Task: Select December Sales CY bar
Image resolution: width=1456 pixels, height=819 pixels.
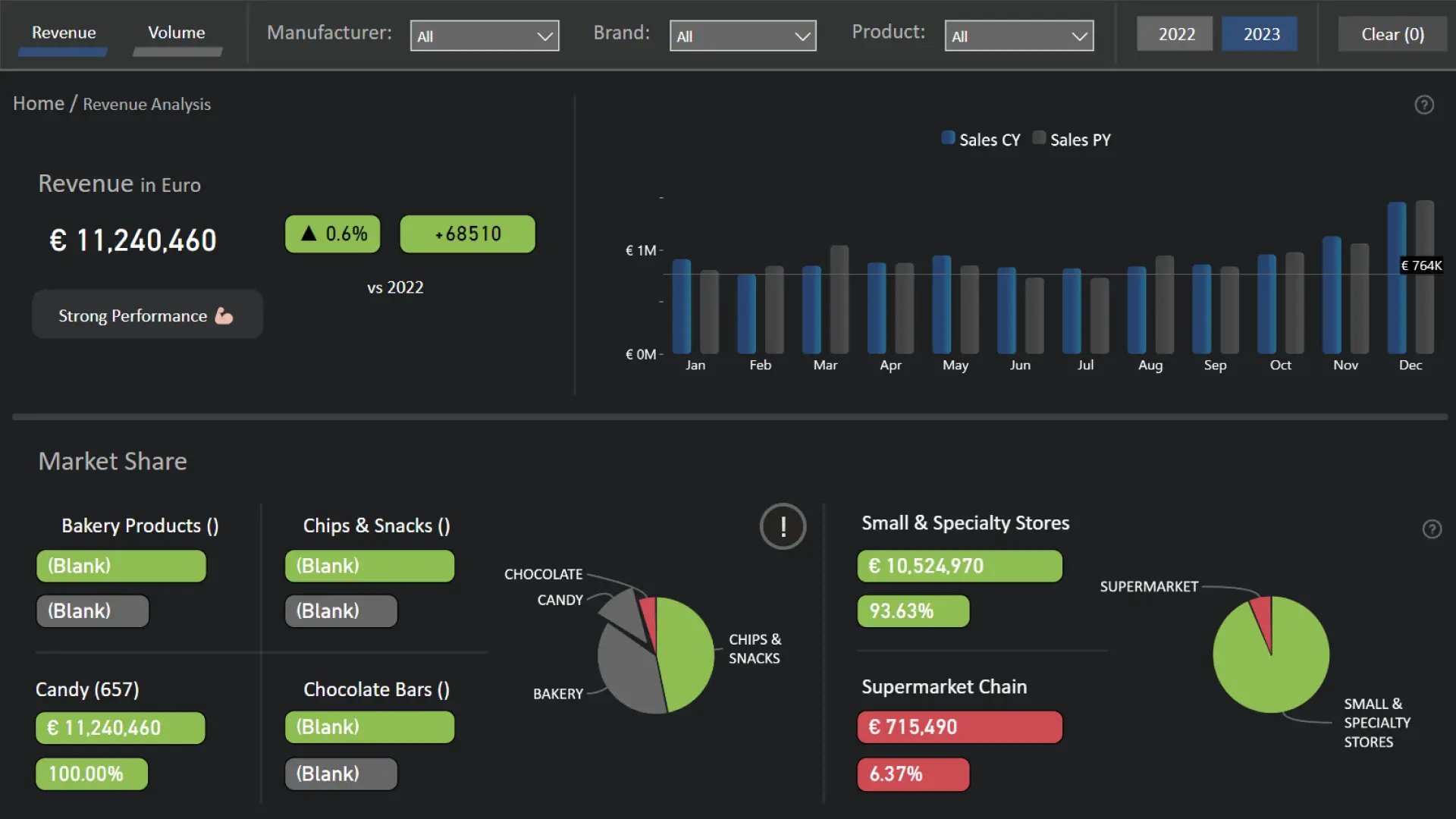Action: pyautogui.click(x=1396, y=278)
